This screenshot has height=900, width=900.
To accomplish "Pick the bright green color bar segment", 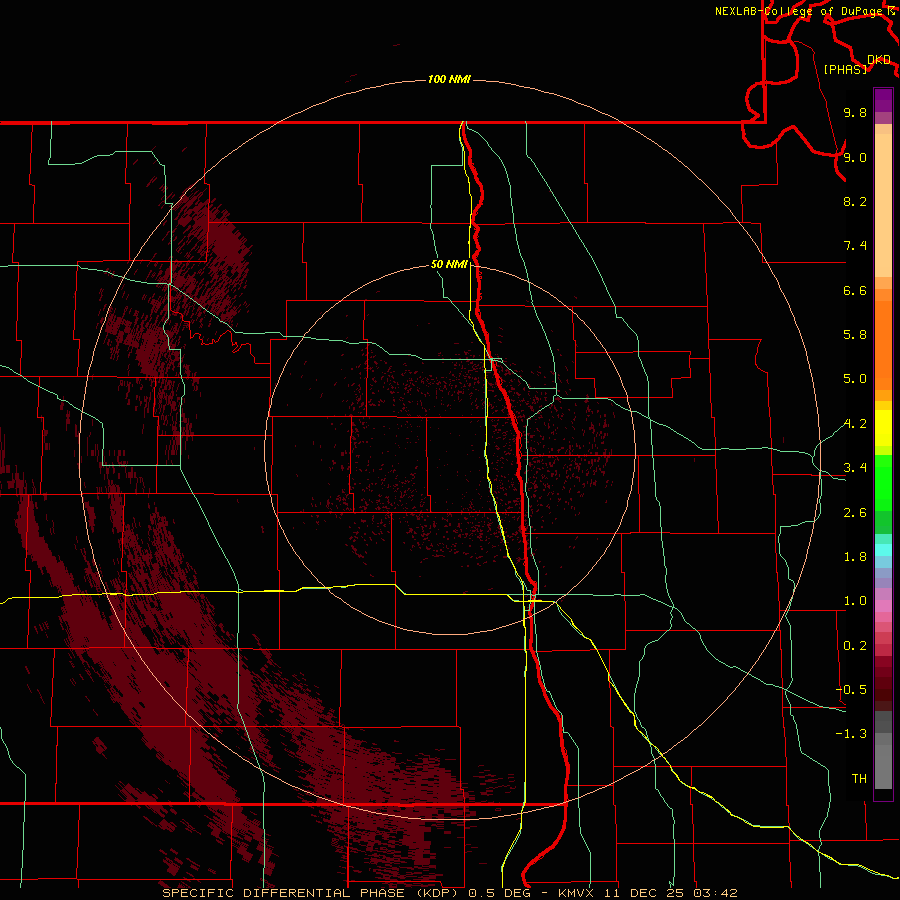I will point(883,482).
